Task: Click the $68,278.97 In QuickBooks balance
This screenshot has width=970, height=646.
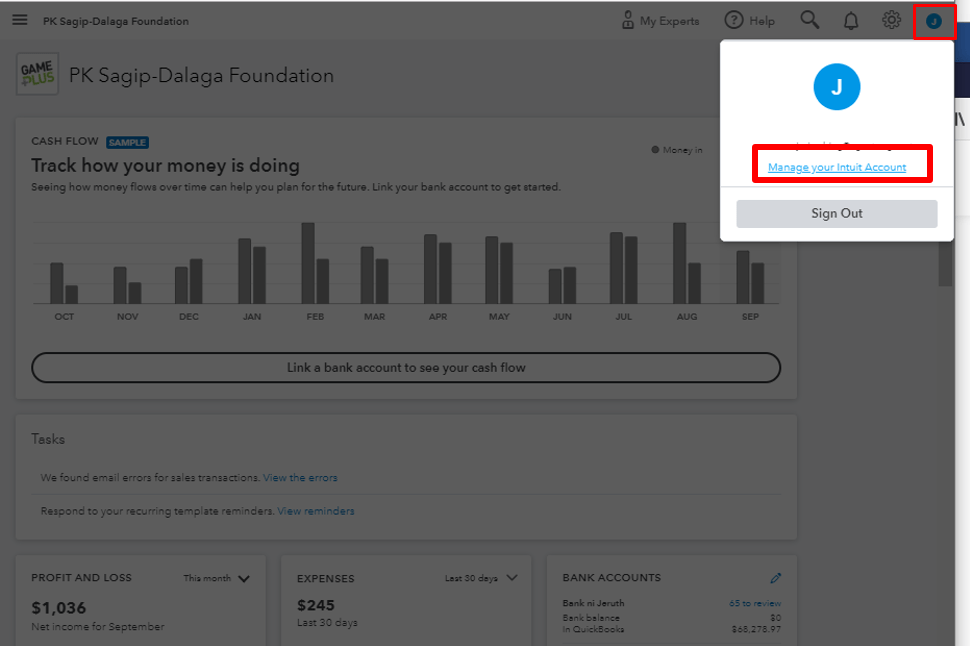Action: tap(756, 629)
